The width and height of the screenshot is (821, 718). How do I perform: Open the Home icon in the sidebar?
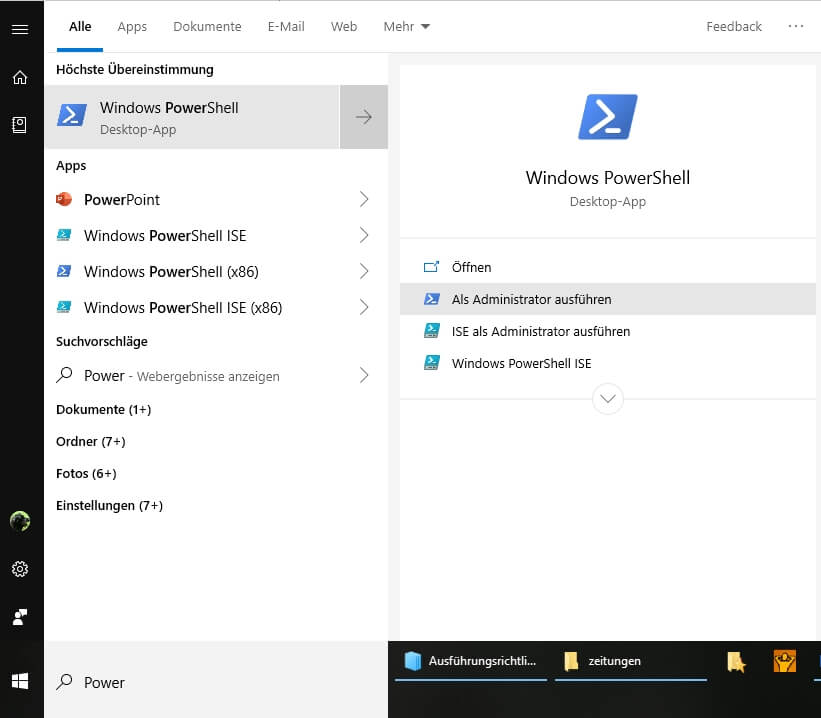click(20, 77)
